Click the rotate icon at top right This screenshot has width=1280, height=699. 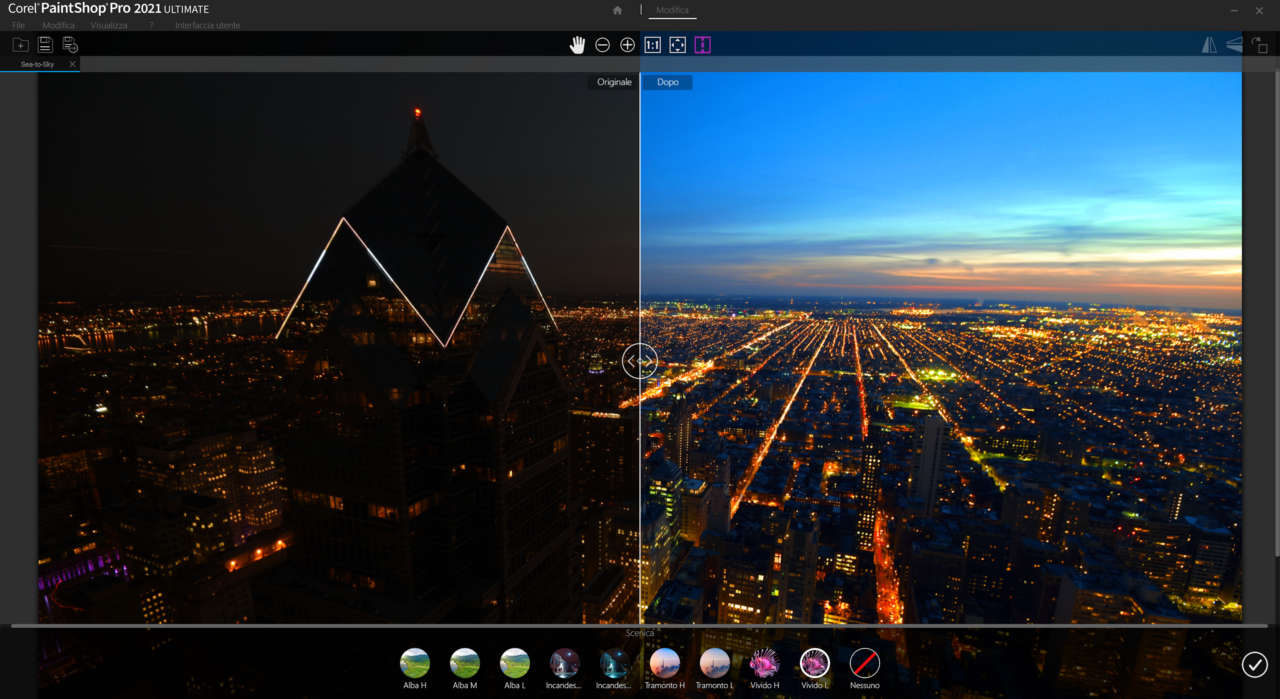1259,45
